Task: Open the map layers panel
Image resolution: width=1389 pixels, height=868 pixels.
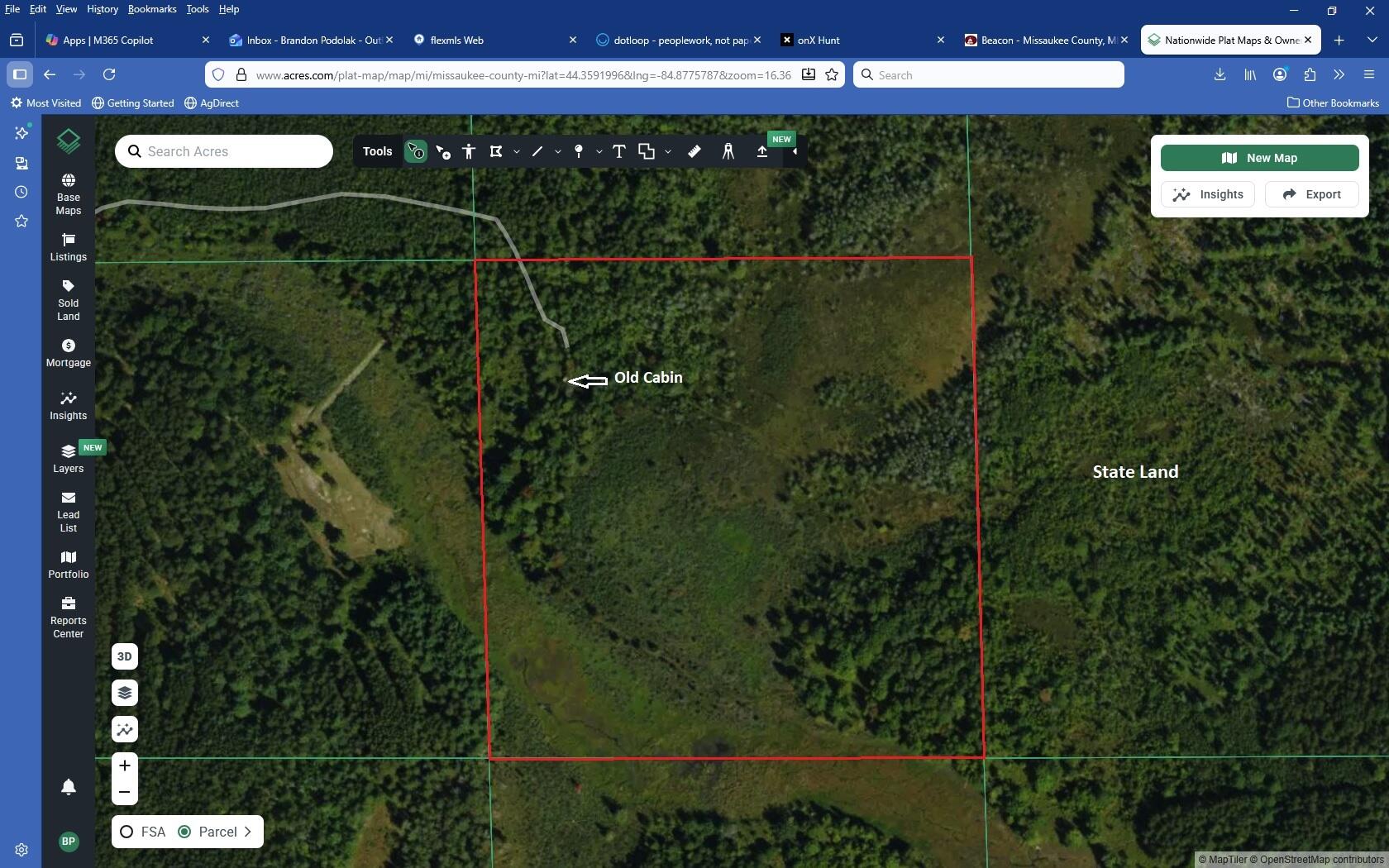Action: pyautogui.click(x=124, y=693)
